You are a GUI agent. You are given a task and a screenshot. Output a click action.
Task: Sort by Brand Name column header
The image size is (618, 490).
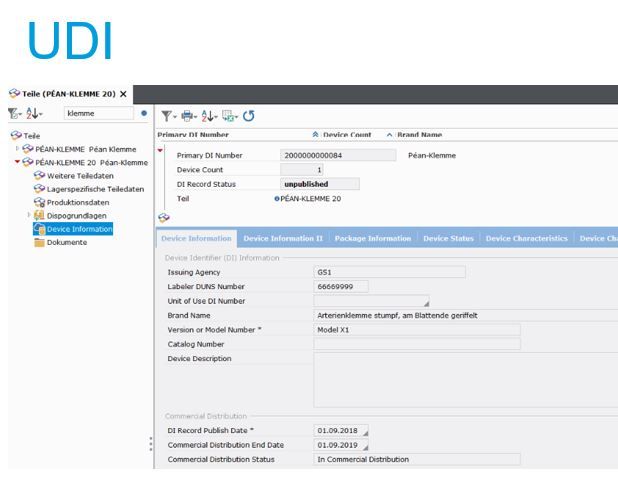[x=419, y=135]
